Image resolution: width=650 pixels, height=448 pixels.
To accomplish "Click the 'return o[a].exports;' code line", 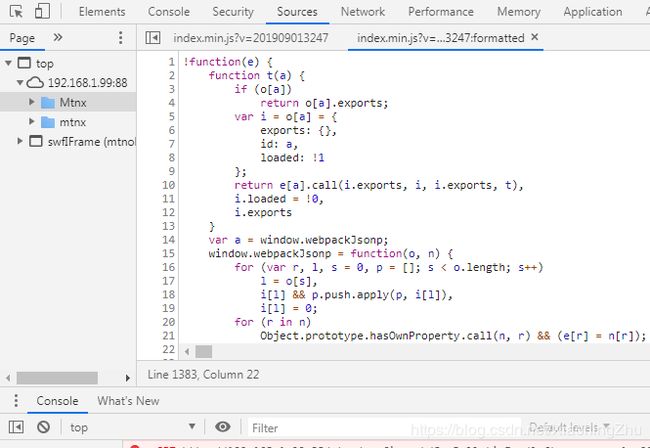I will 324,103.
